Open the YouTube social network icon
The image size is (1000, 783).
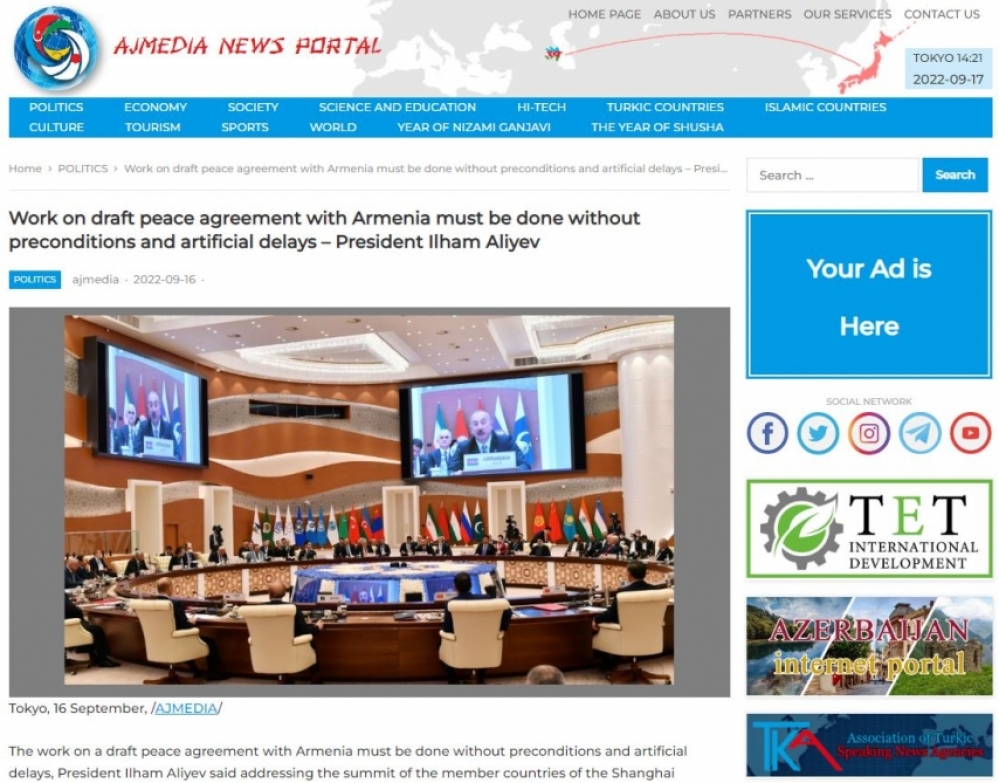(971, 433)
